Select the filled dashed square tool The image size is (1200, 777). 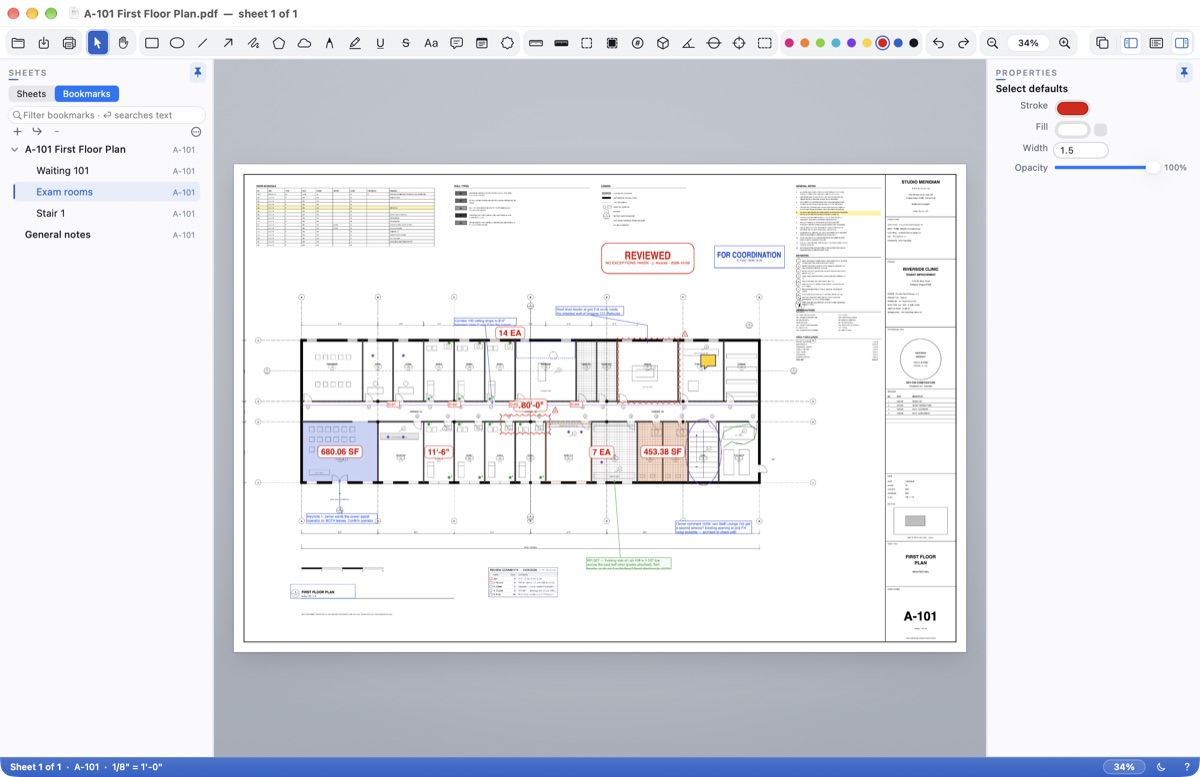tap(612, 43)
